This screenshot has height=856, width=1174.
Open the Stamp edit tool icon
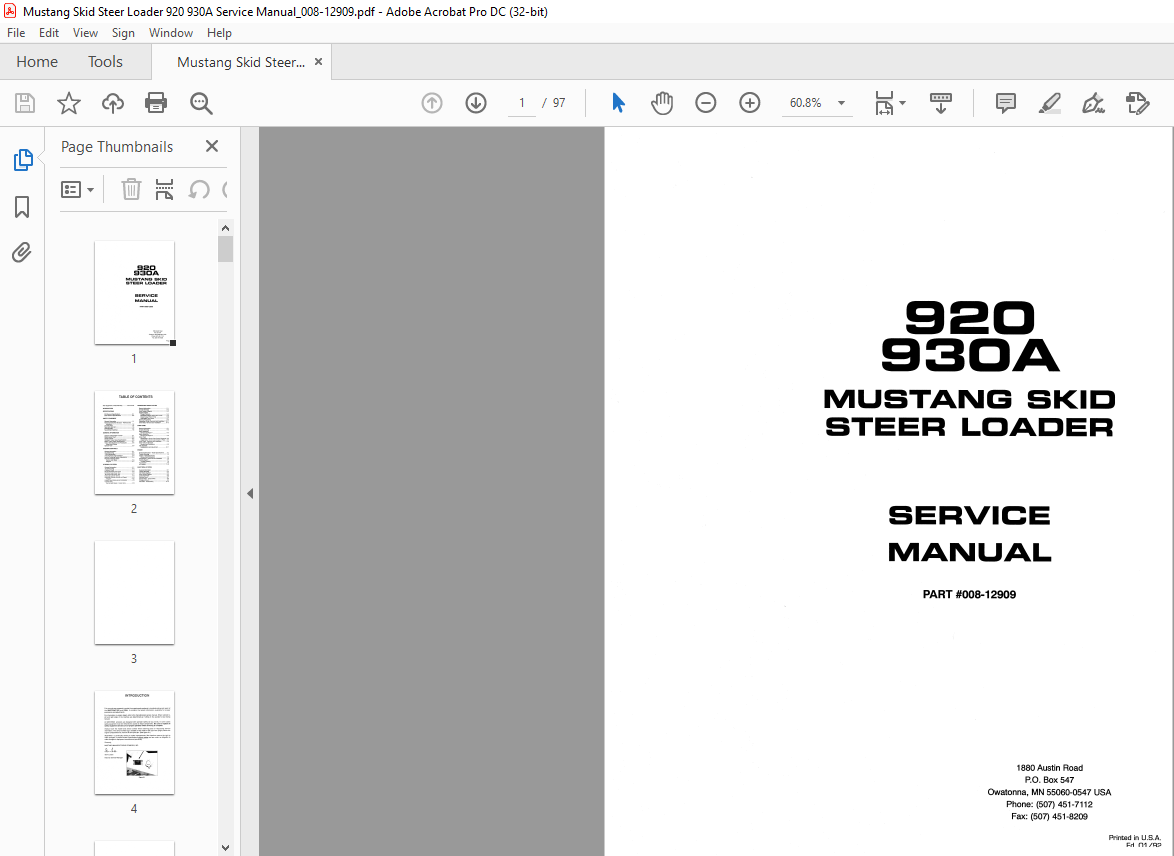point(1137,103)
